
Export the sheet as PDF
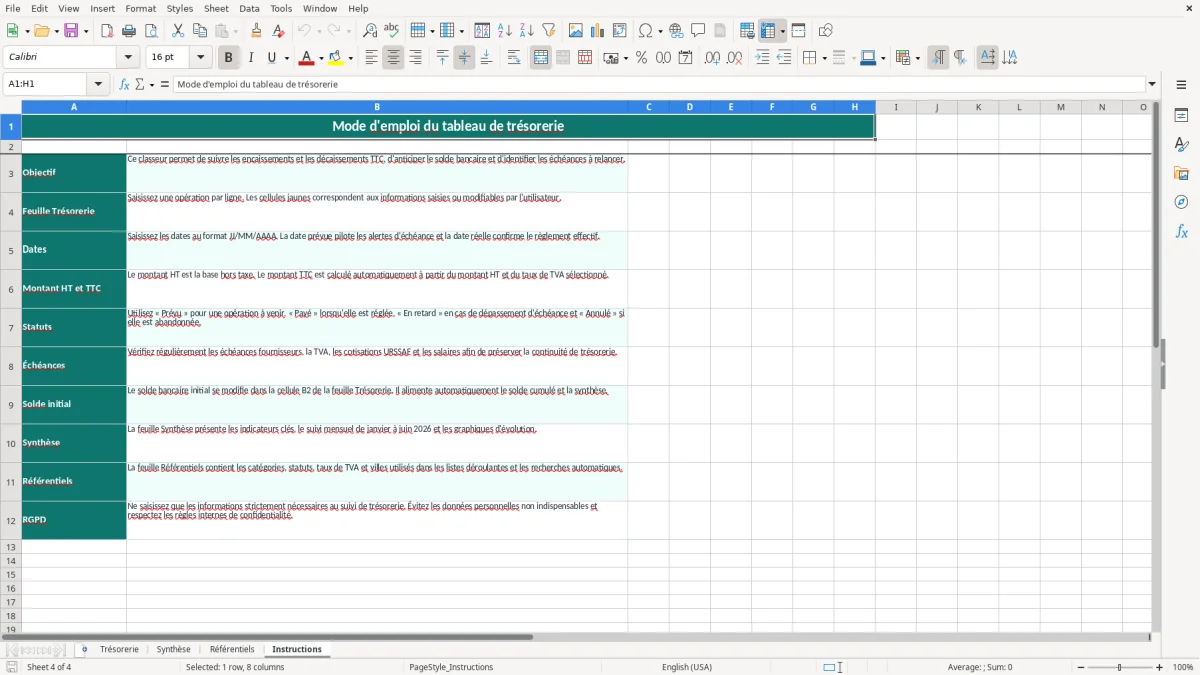click(106, 31)
